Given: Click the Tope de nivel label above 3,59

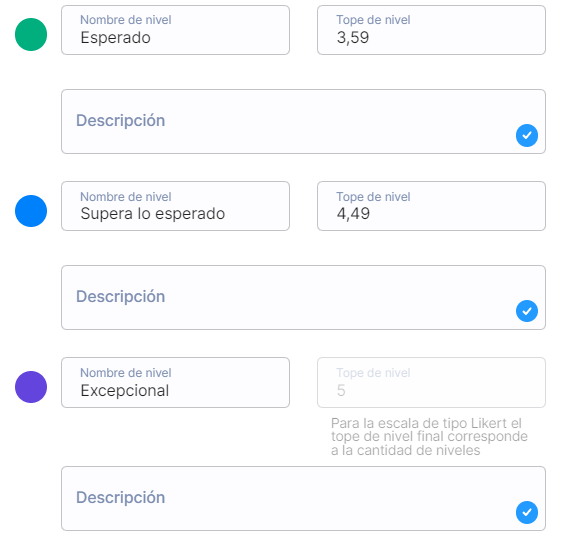Looking at the screenshot, I should point(373,20).
